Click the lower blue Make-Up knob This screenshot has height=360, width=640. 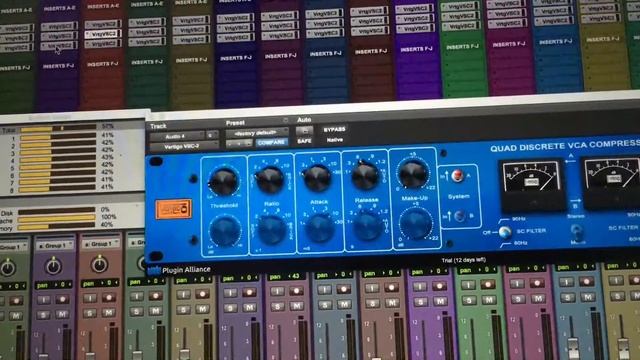(x=416, y=224)
